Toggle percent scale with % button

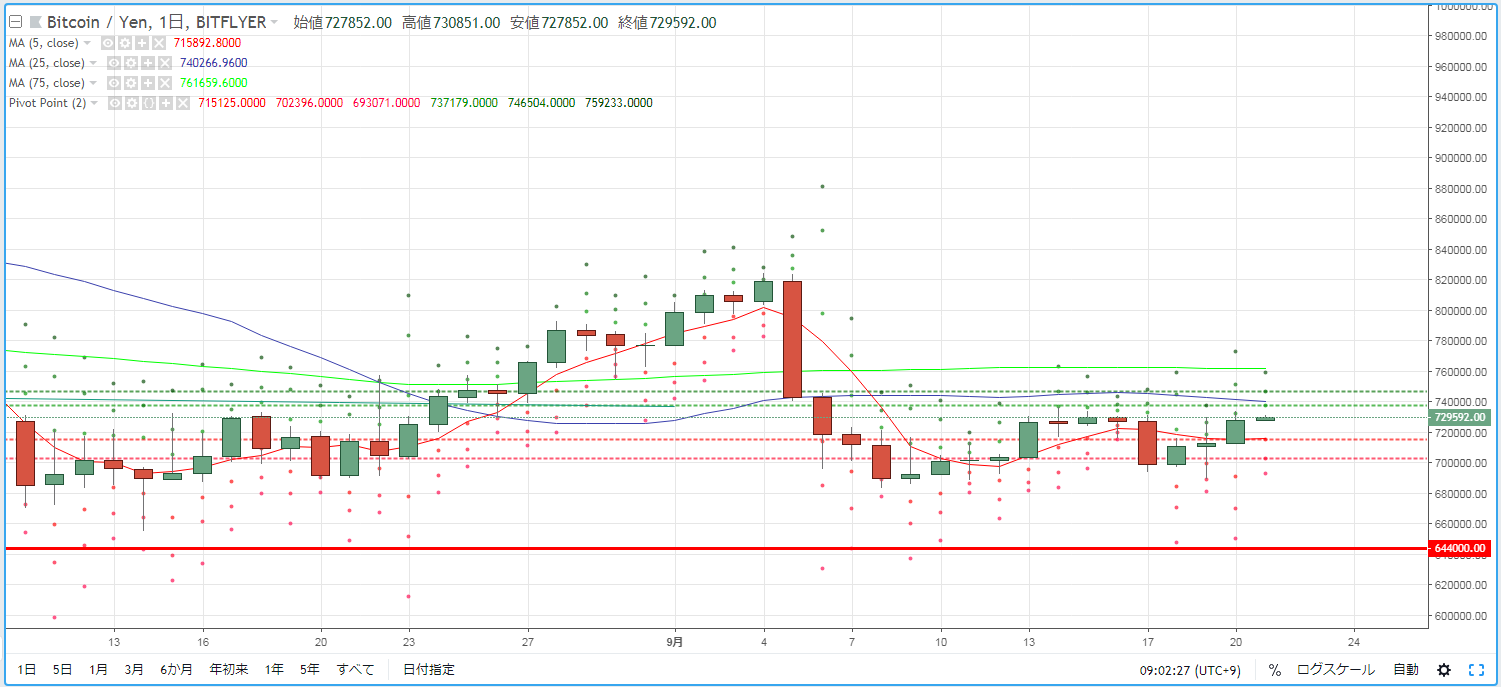(x=1275, y=670)
